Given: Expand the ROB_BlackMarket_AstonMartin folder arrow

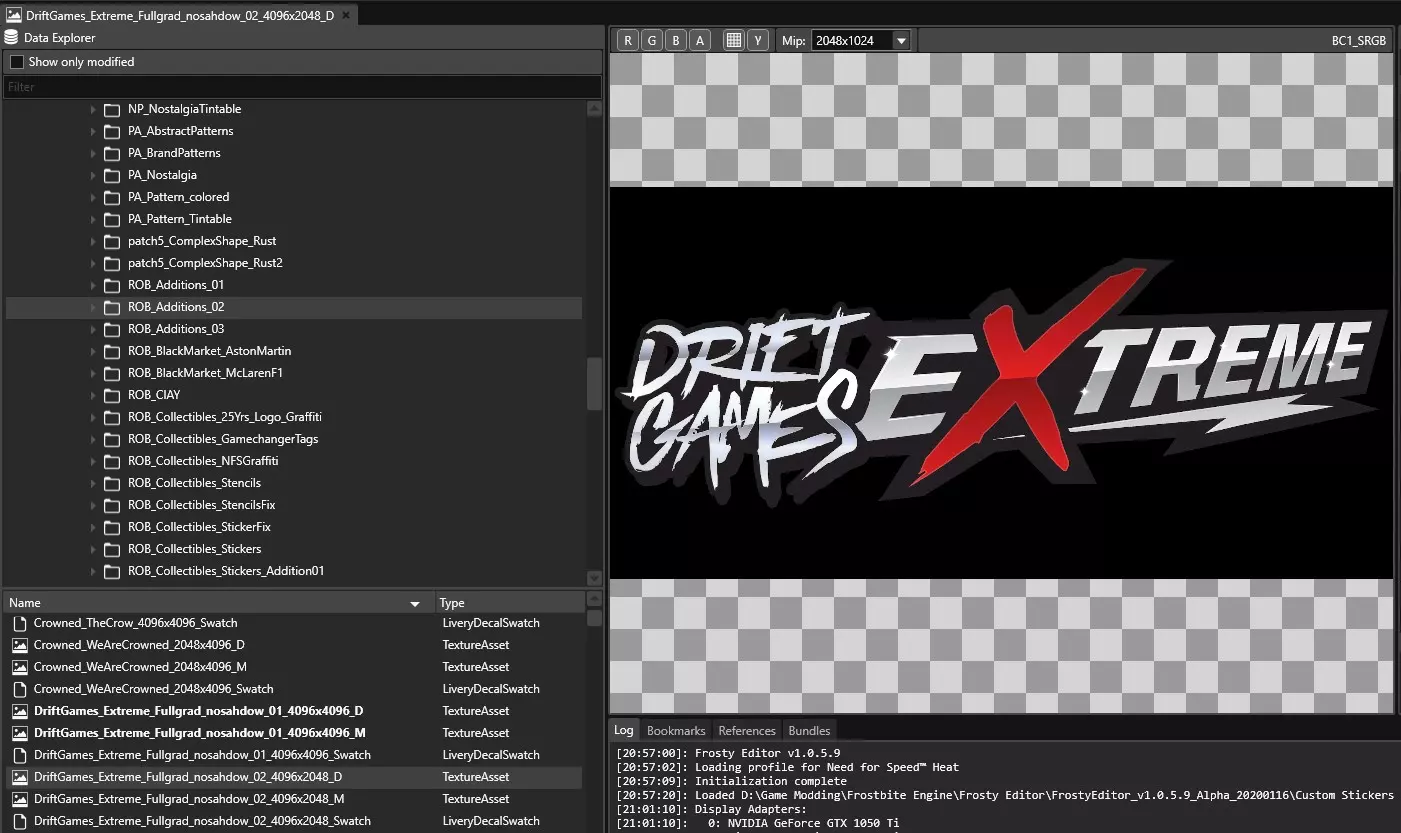Looking at the screenshot, I should pos(93,351).
